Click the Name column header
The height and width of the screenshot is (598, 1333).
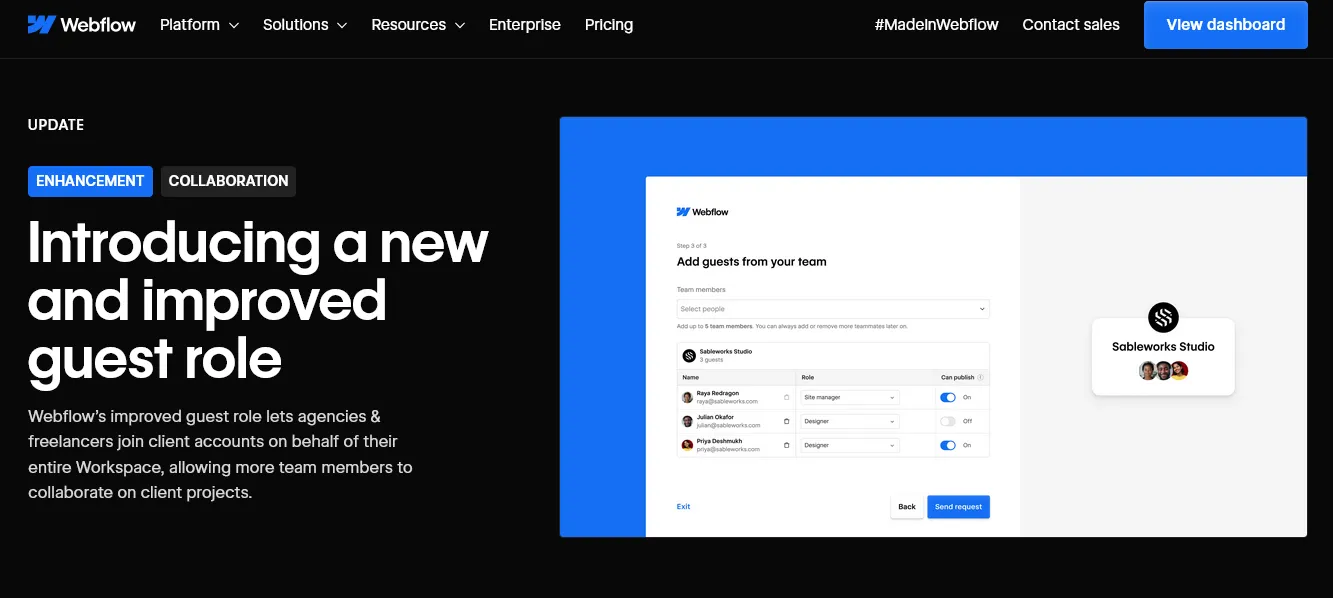pyautogui.click(x=690, y=378)
